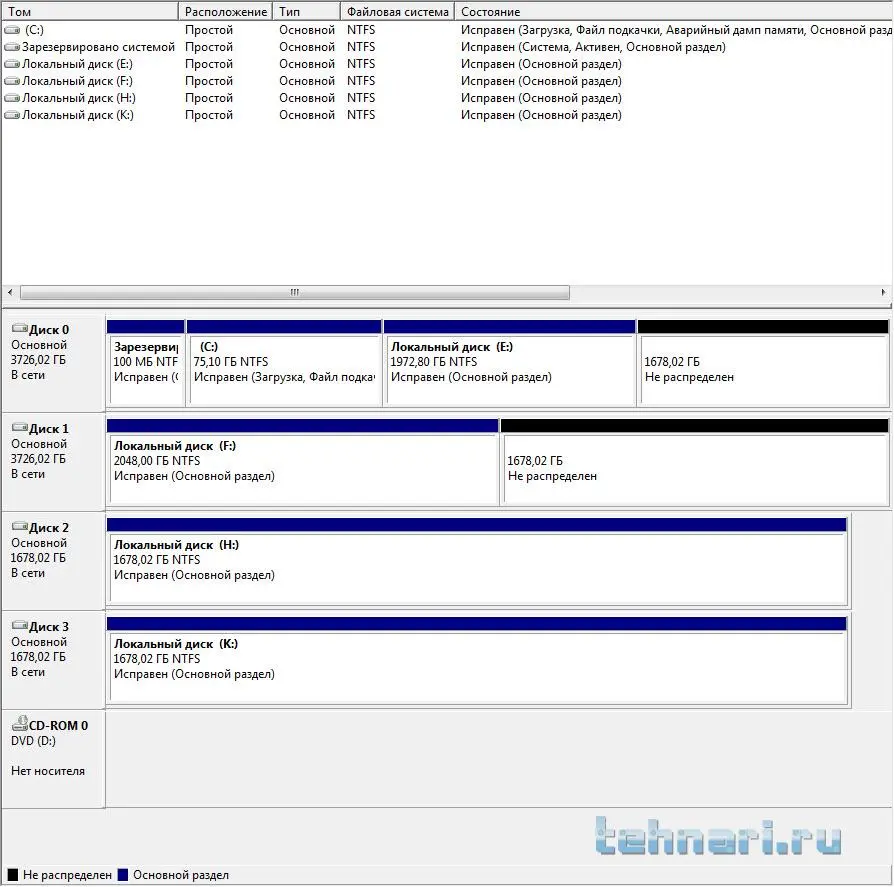This screenshot has height=887, width=894.
Task: Click the 'Основной раздел' legend label
Action: click(181, 875)
